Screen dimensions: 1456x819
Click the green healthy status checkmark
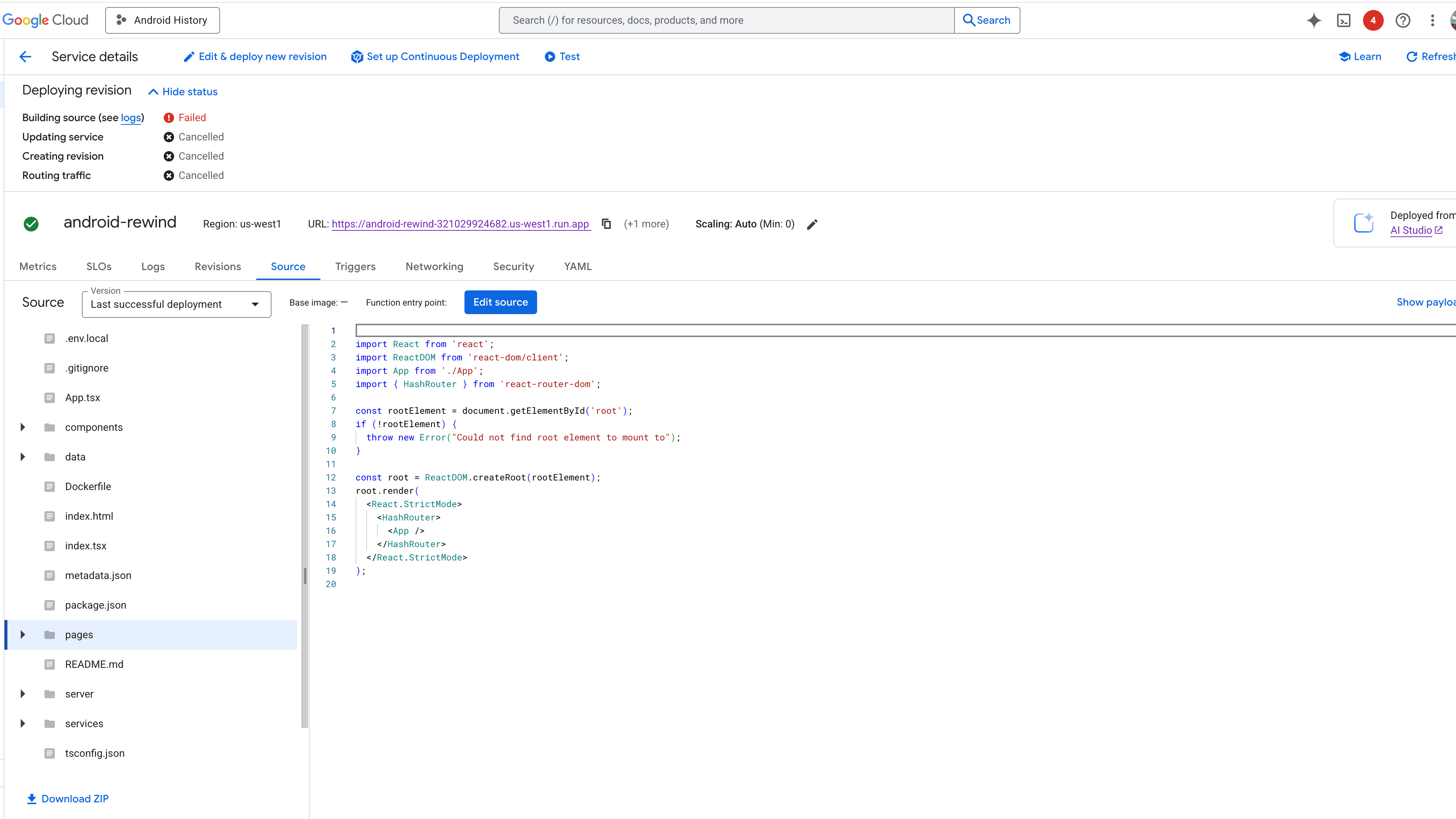tap(31, 224)
